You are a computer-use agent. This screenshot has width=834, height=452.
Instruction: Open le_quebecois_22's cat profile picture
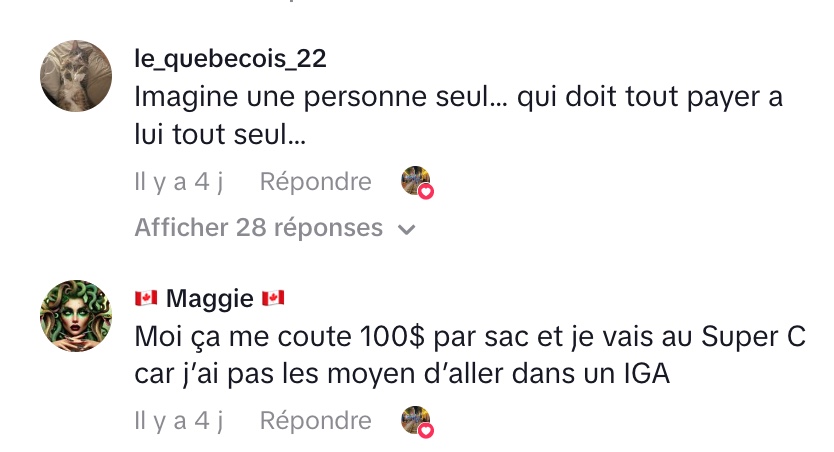click(76, 76)
